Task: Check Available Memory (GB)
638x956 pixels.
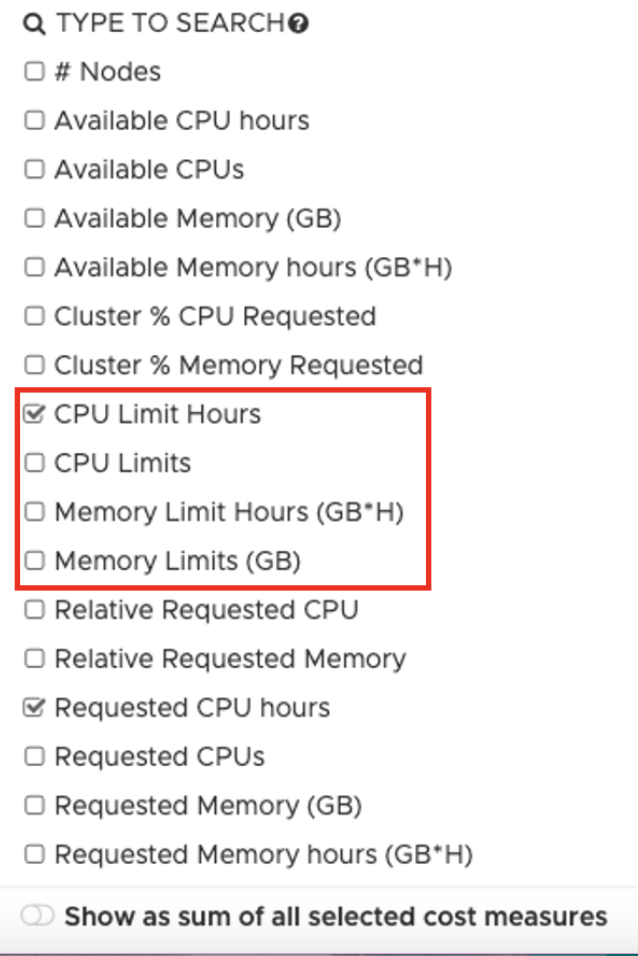Action: (34, 218)
